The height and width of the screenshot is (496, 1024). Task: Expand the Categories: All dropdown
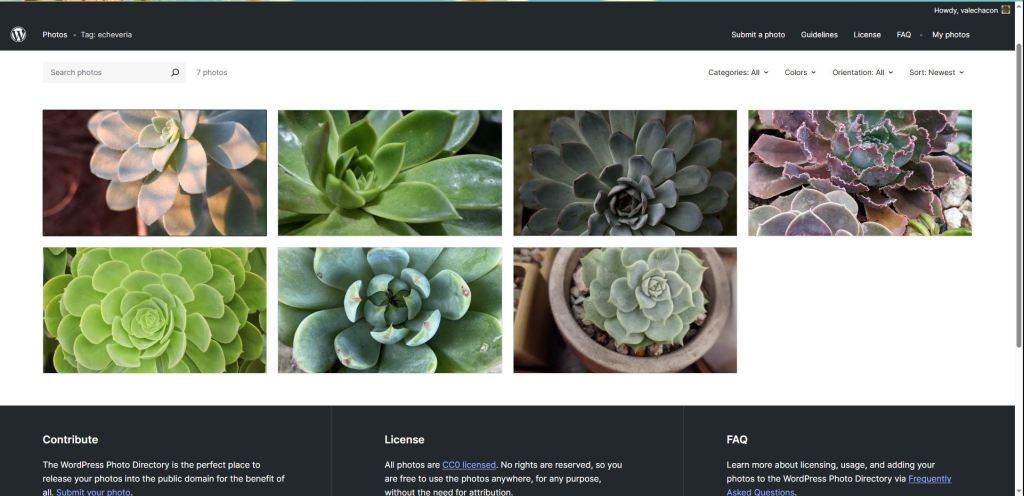tap(738, 73)
